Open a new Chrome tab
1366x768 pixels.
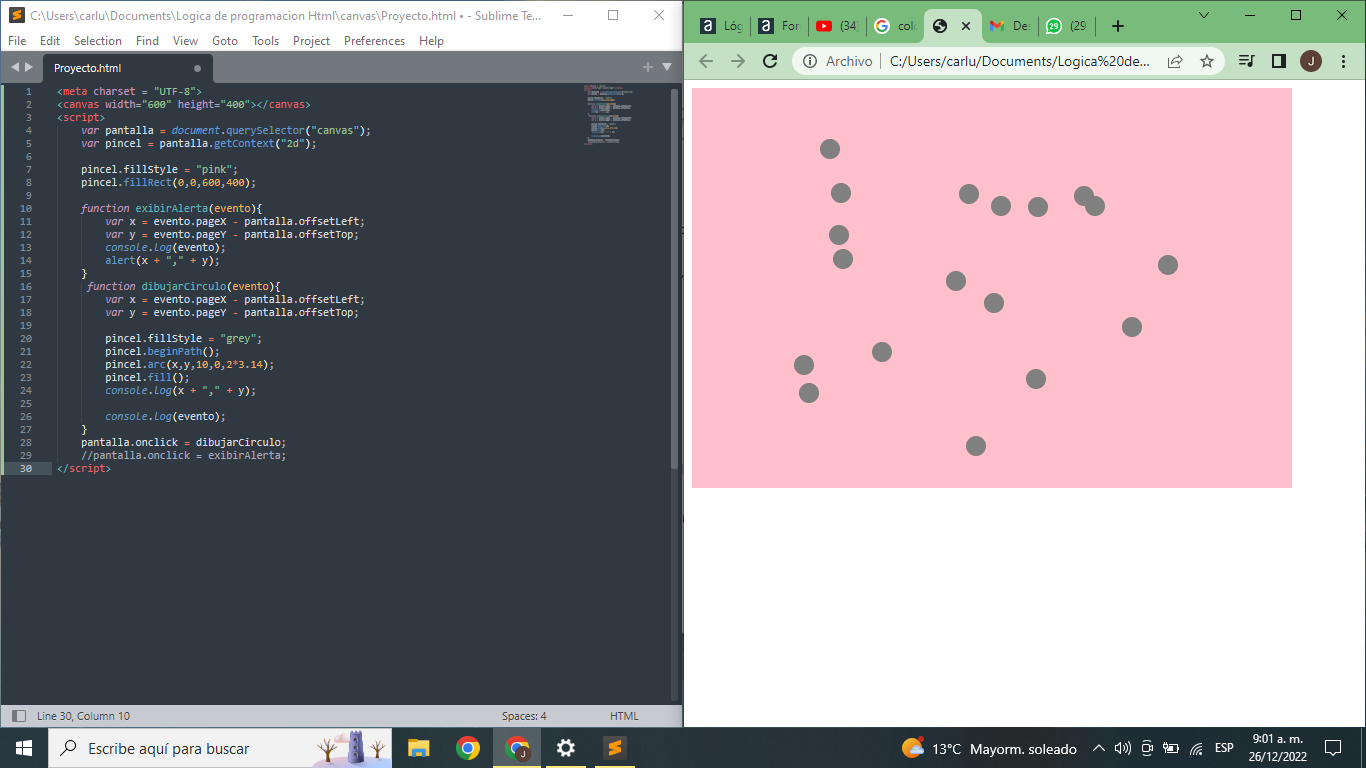coord(1118,26)
